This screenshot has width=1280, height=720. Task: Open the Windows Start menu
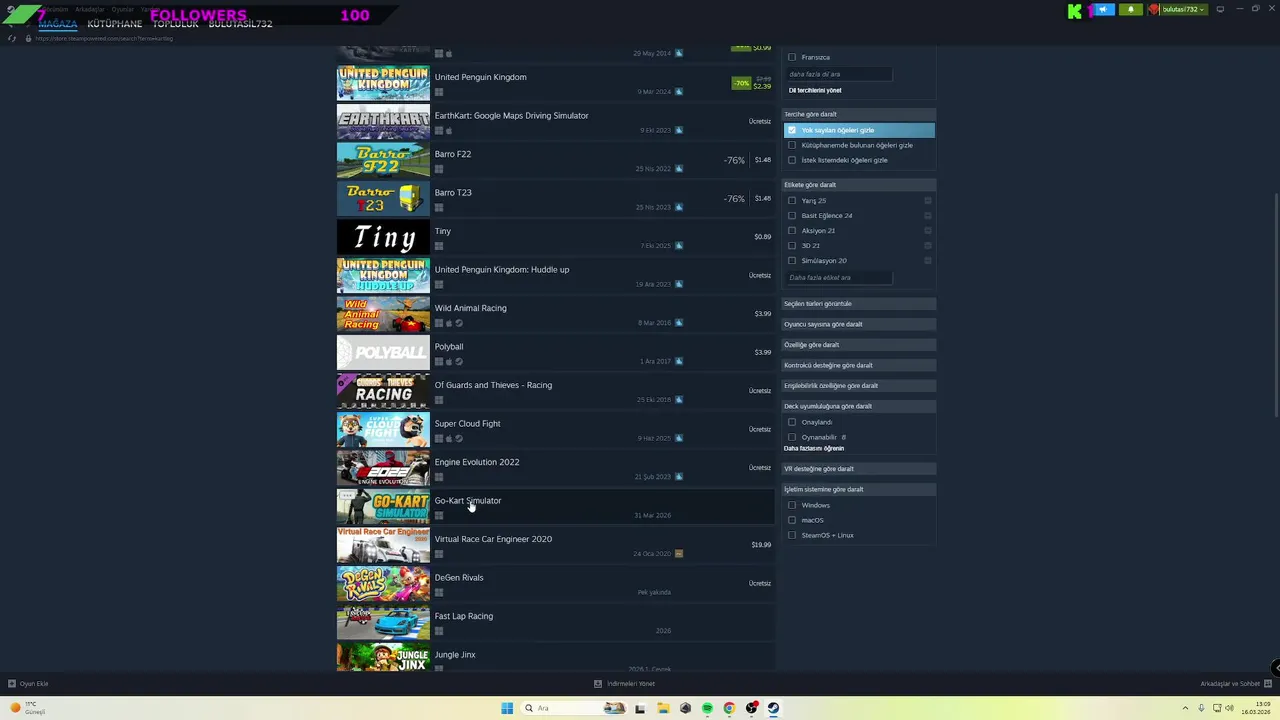click(507, 708)
